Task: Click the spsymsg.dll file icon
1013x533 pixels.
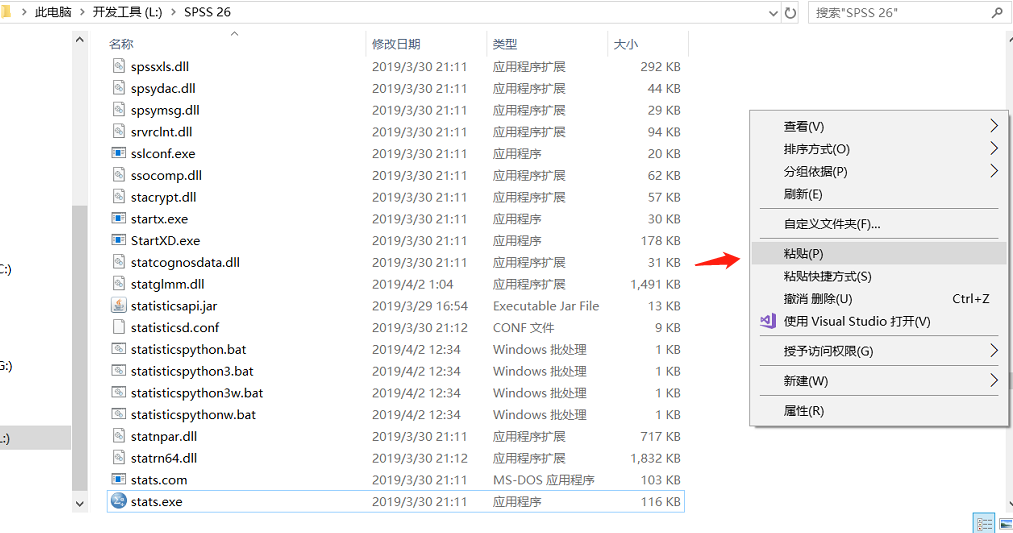Action: (x=118, y=110)
